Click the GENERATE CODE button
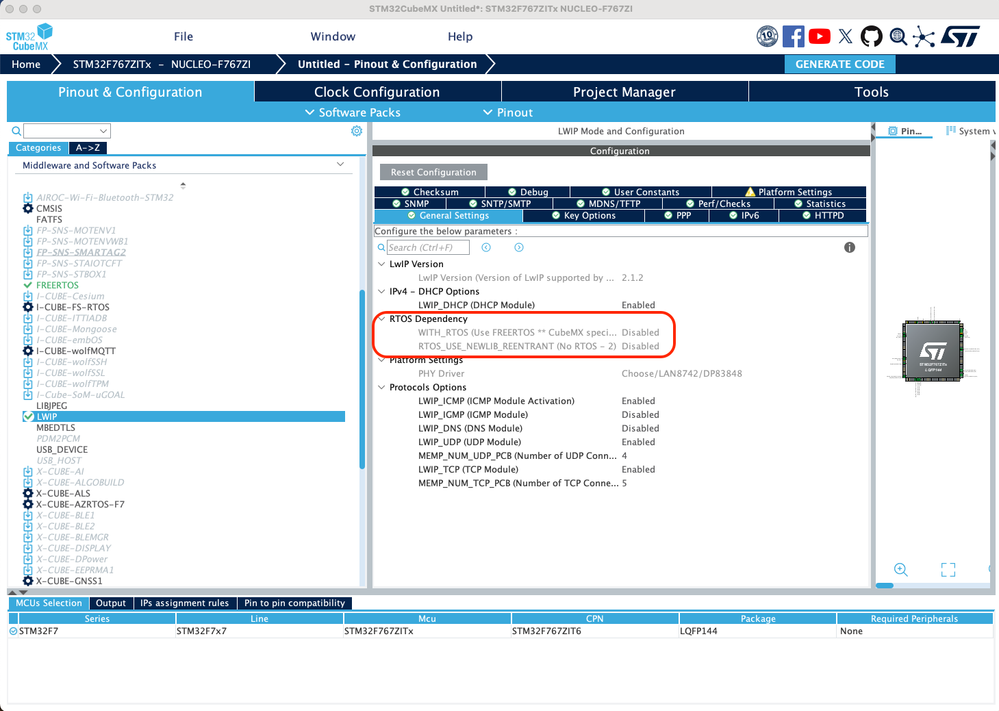 click(x=840, y=64)
